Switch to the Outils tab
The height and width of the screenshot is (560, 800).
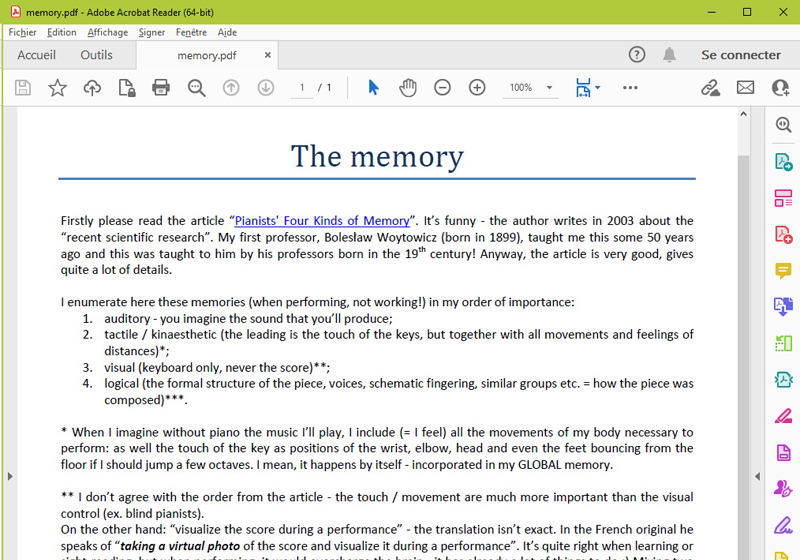coord(97,55)
